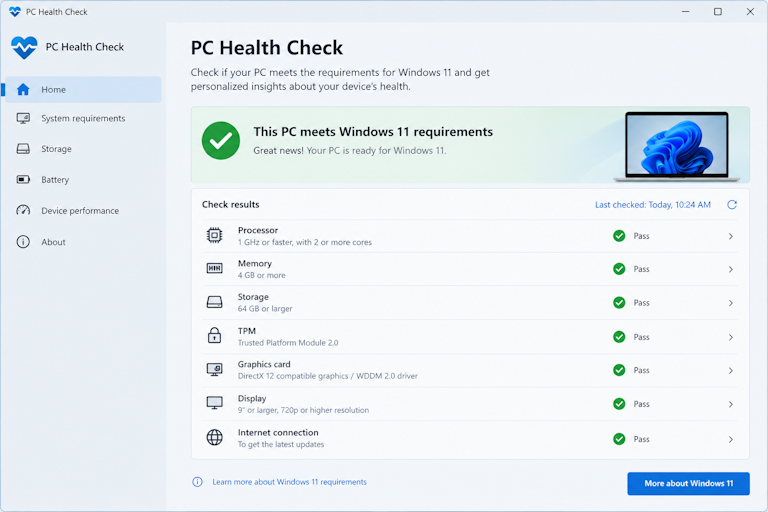
Task: Click the Storage drive icon in sidebar
Action: [23, 148]
